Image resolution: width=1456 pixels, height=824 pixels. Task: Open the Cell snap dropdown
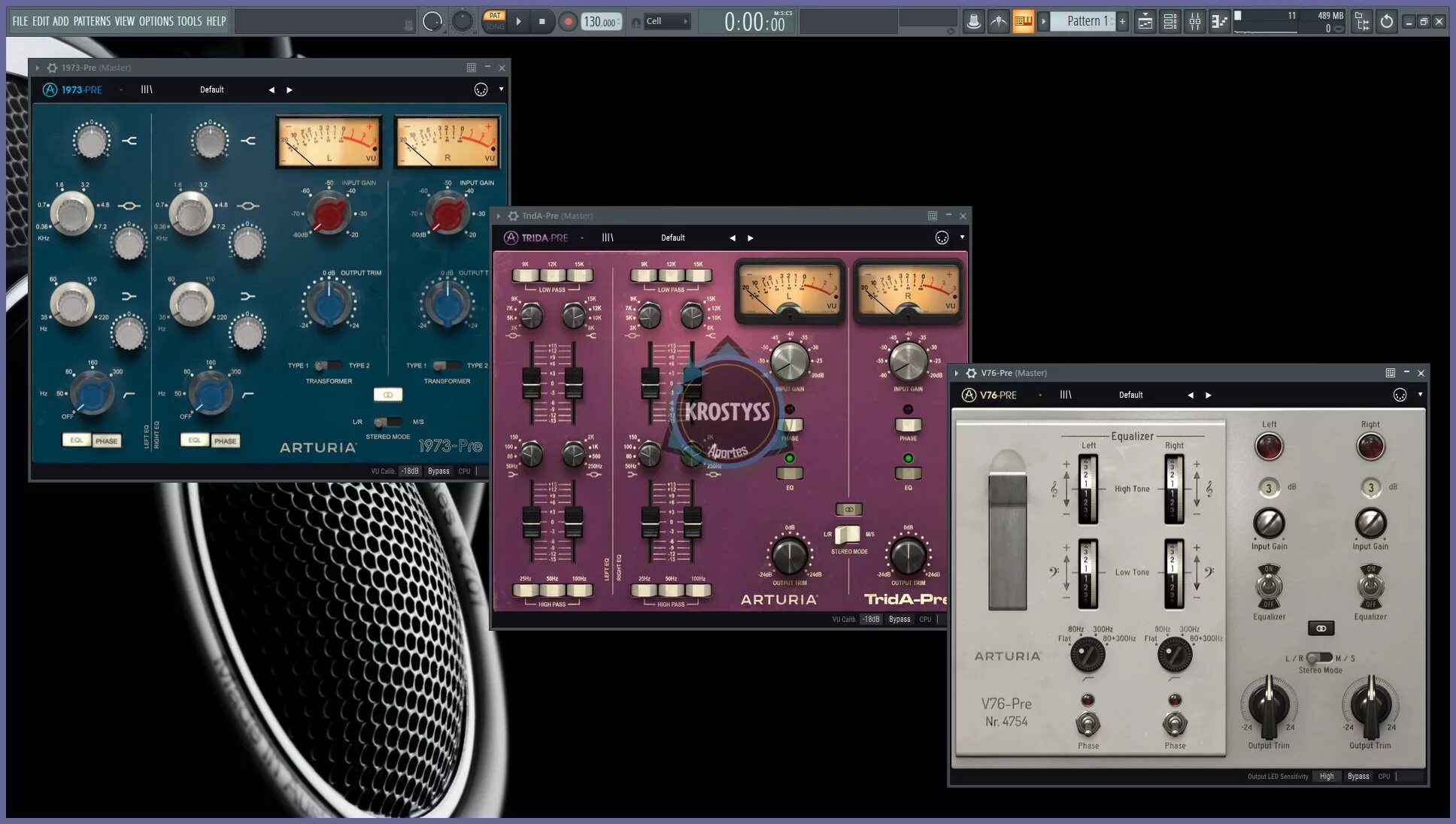[x=666, y=21]
